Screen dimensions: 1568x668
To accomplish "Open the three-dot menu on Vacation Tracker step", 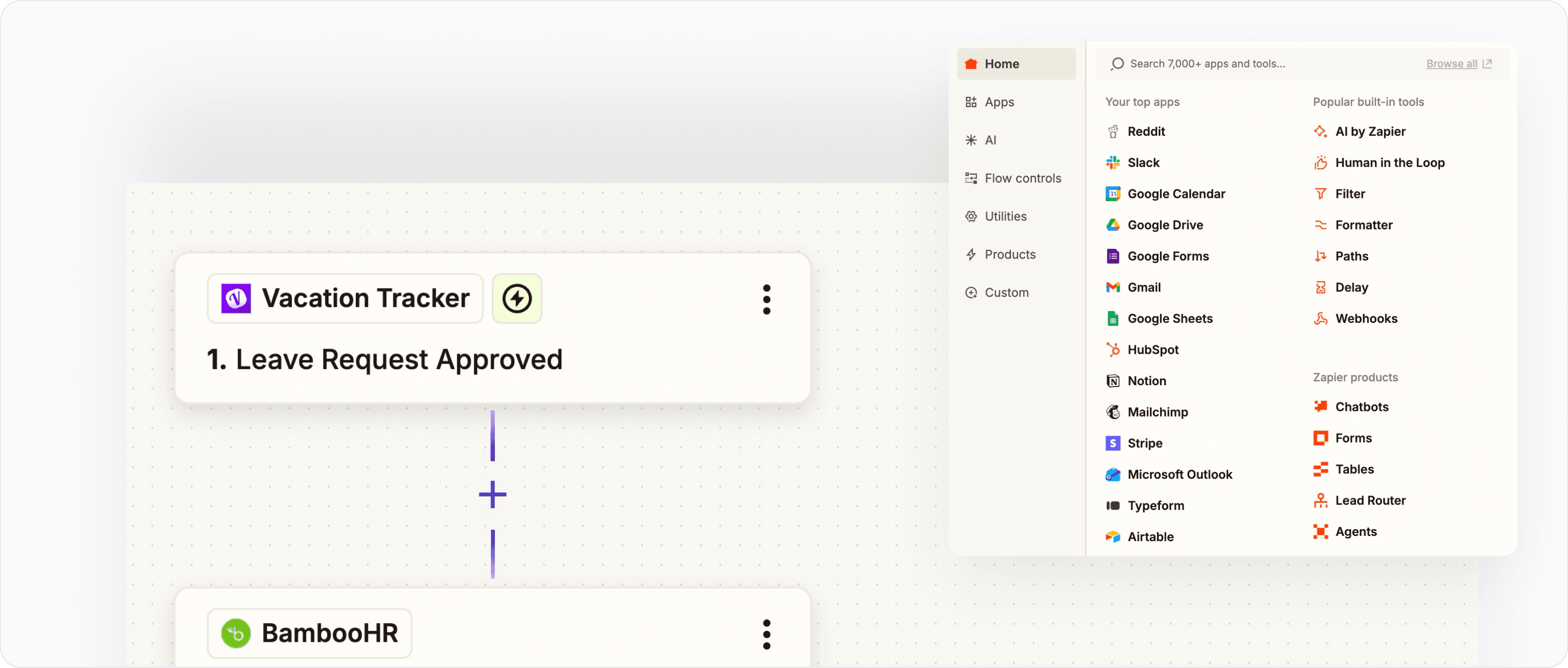I will click(766, 298).
